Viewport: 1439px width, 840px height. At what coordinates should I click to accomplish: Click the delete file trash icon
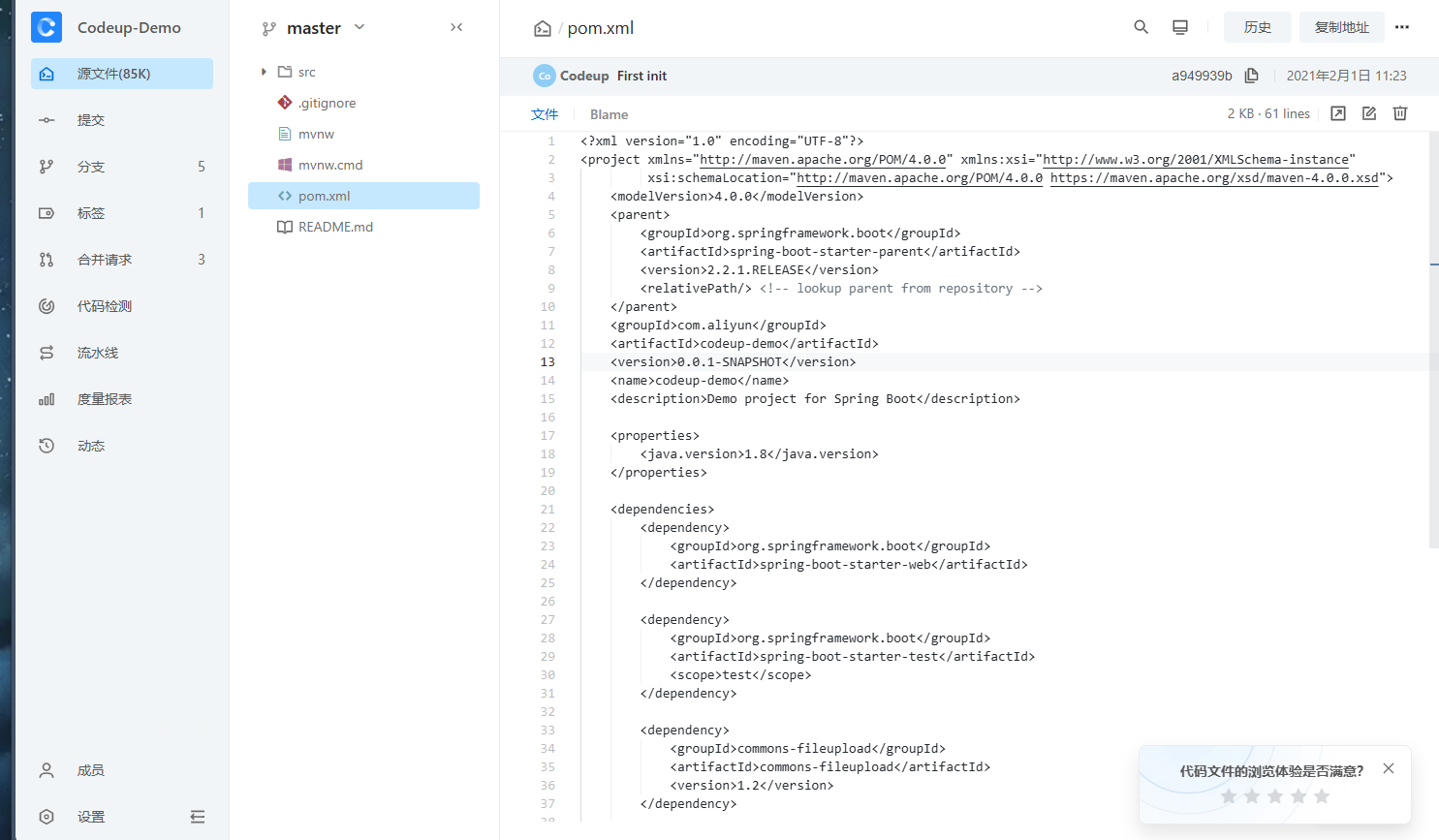pyautogui.click(x=1400, y=113)
